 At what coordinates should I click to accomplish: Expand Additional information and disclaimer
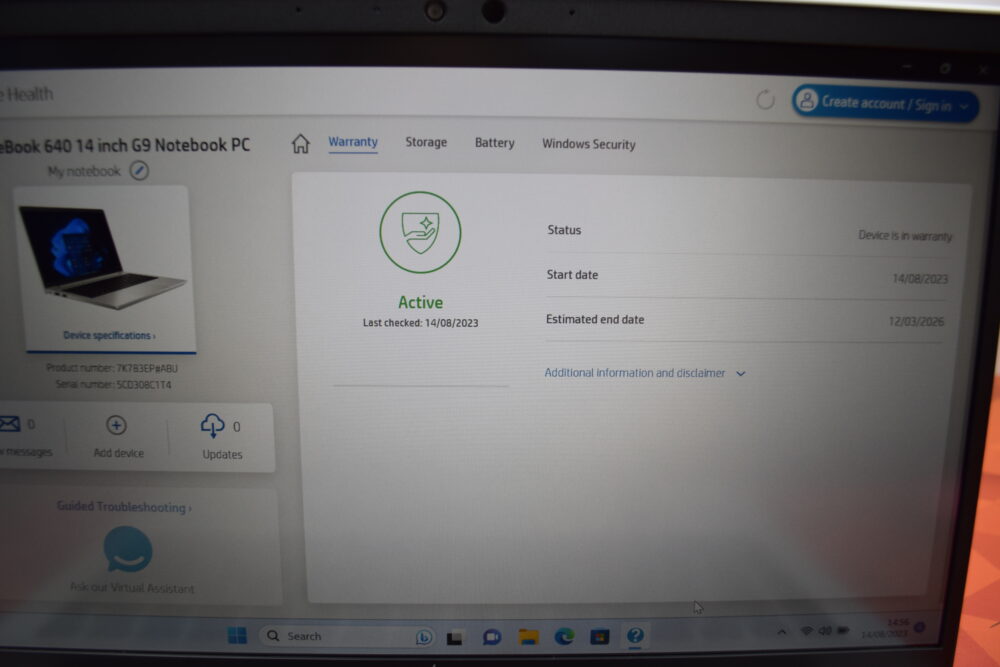coord(645,373)
